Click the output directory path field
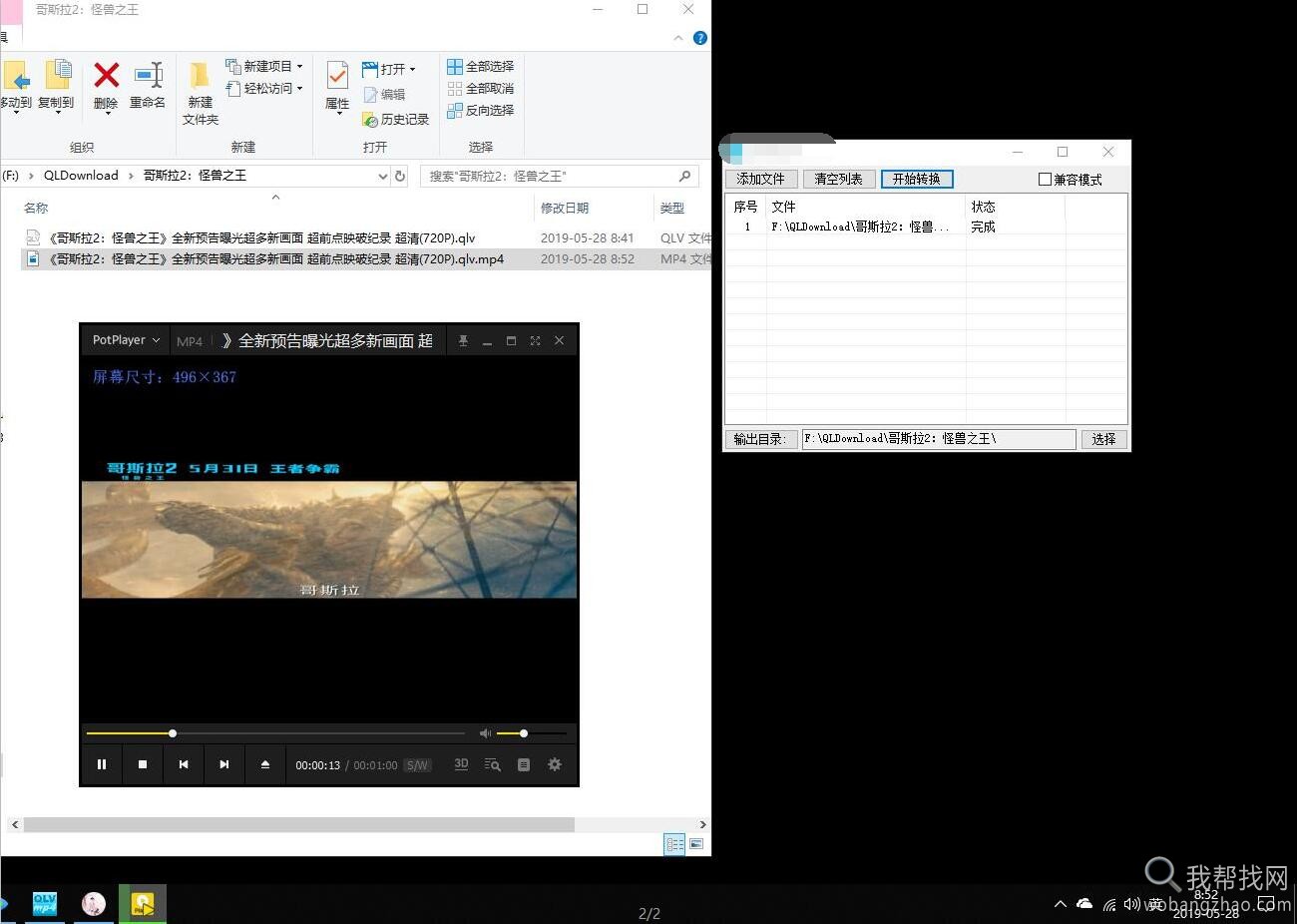Viewport: 1297px width, 924px height. (939, 439)
